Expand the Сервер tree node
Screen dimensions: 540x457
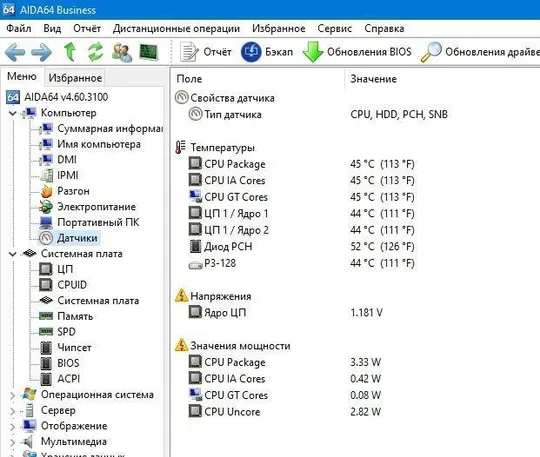12,411
